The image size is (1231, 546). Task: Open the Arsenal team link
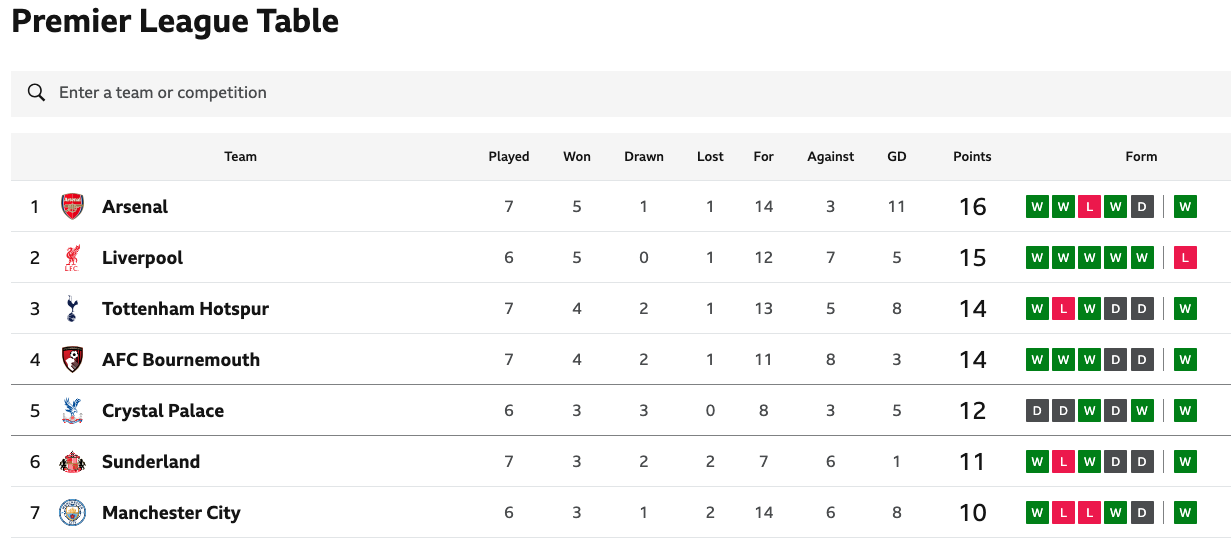click(135, 207)
